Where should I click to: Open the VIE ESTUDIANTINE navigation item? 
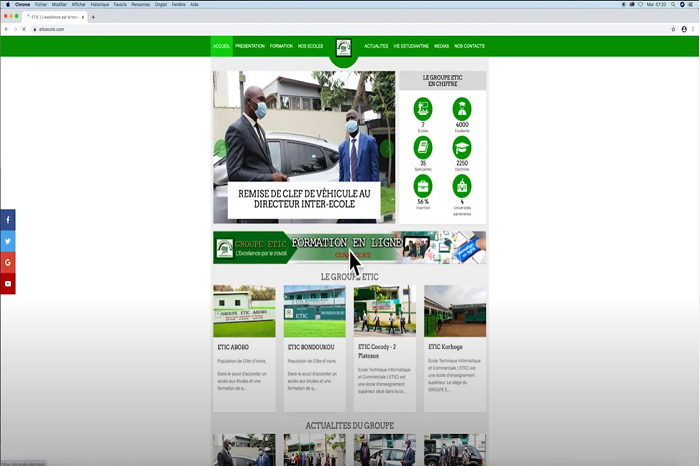411,46
